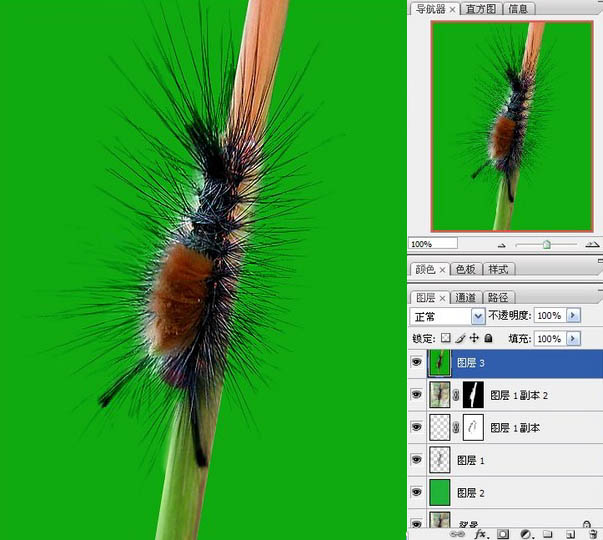Create a new layer group folder
Viewport: 603px width, 540px height.
pos(548,534)
